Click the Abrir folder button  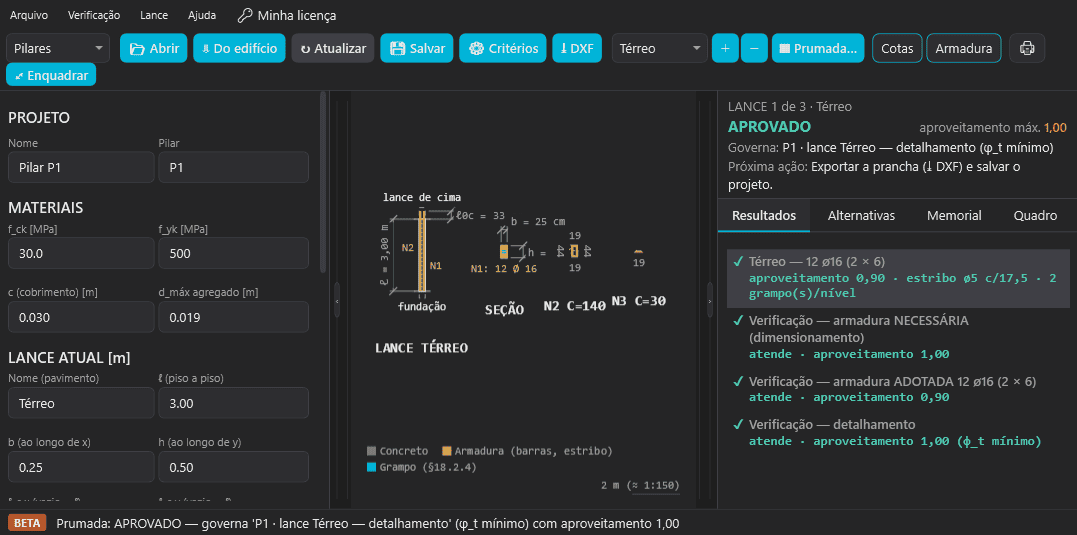(154, 48)
